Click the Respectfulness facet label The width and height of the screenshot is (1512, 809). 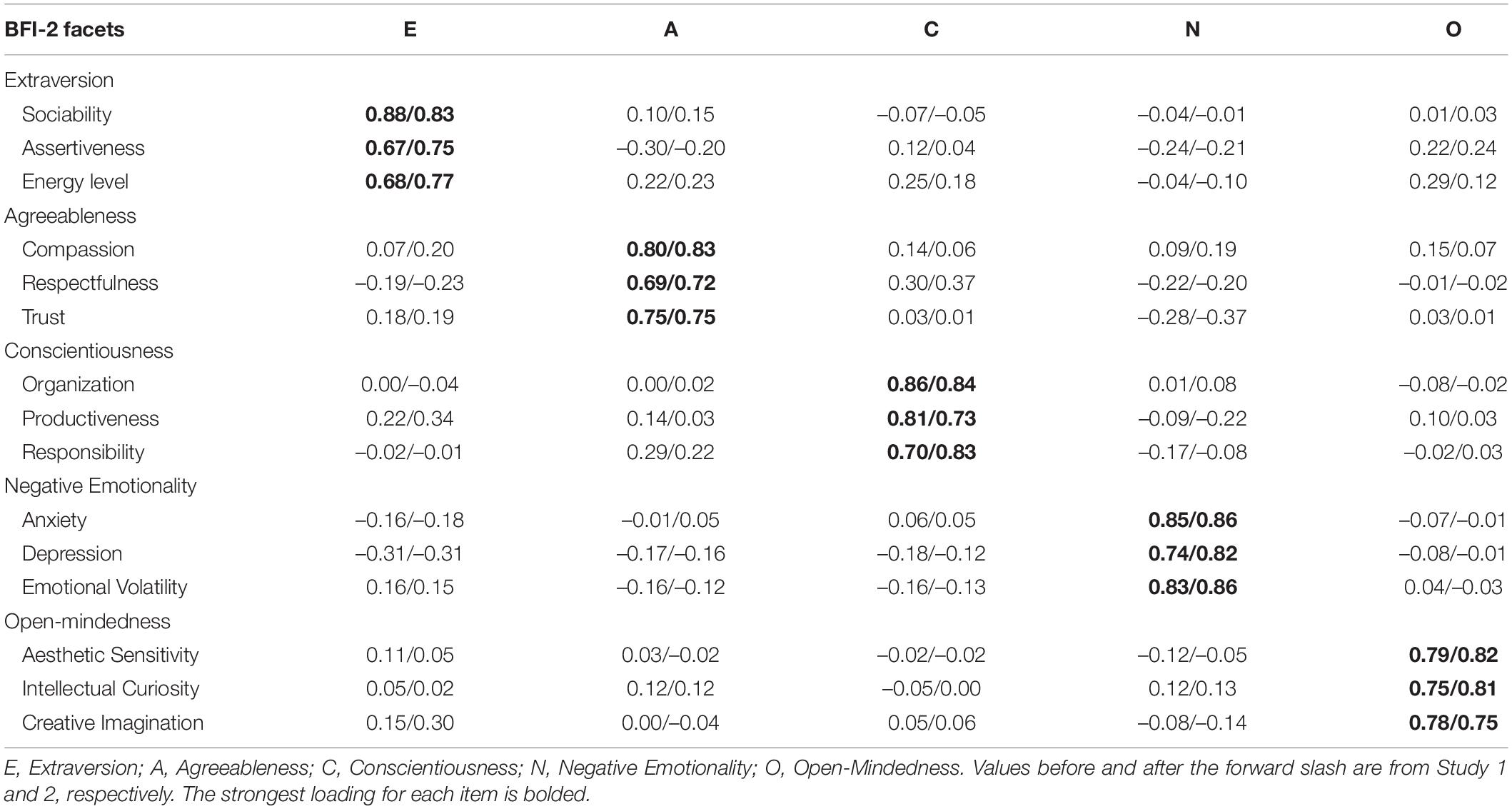(x=90, y=283)
